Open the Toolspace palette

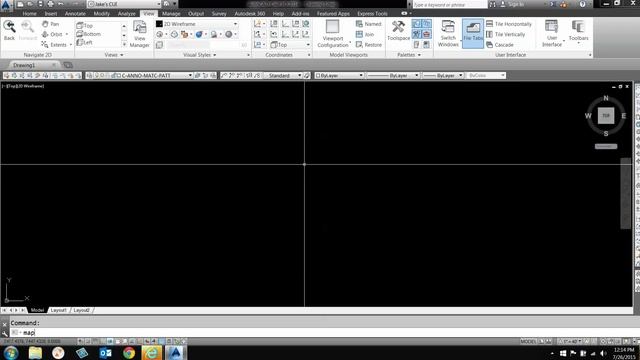tap(398, 31)
